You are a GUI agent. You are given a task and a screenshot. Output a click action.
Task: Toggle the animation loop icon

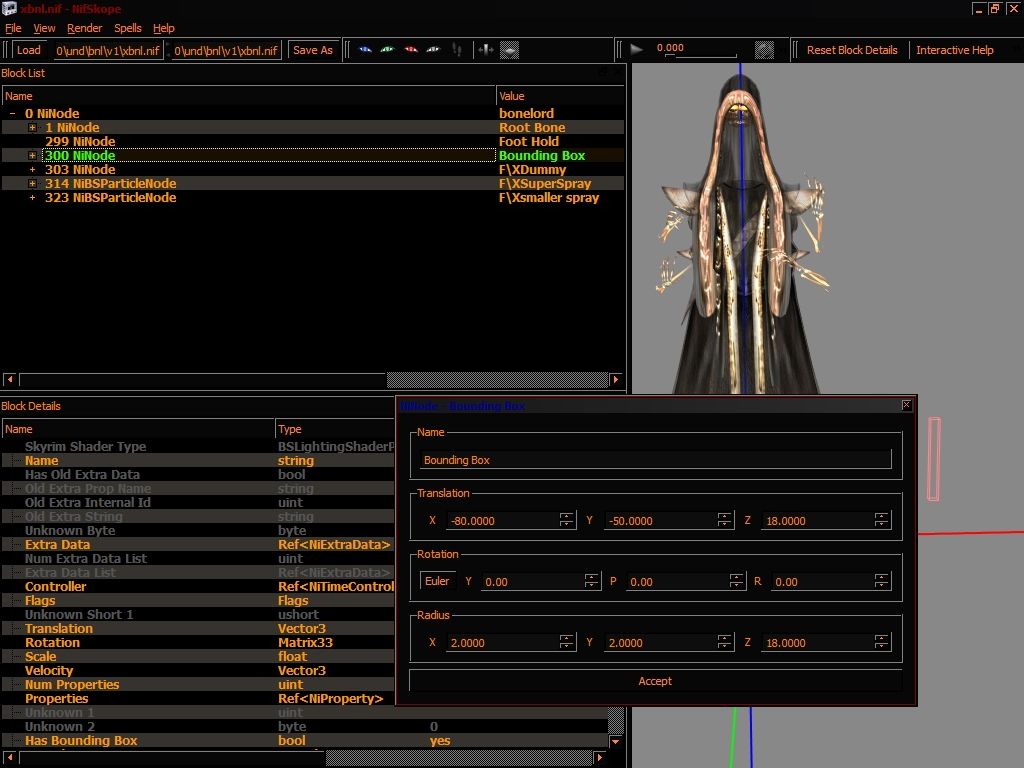tap(764, 50)
